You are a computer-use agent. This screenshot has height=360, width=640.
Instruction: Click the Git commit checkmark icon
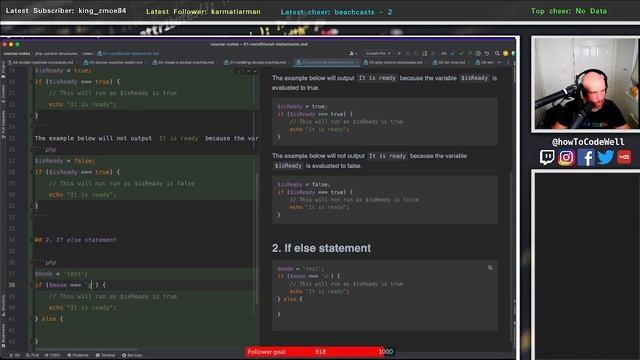[462, 53]
